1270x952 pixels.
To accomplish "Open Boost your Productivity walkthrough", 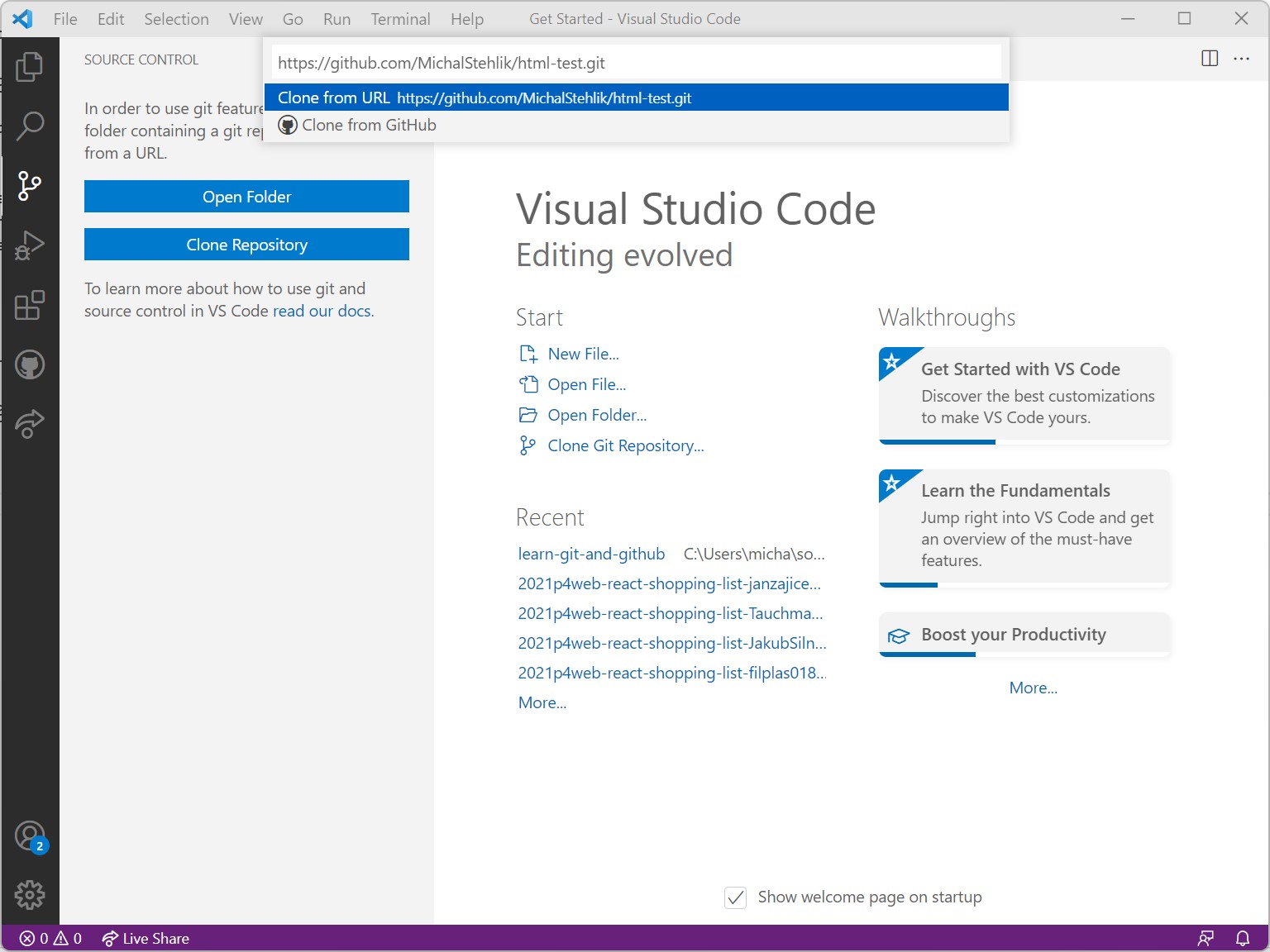I will tap(1024, 635).
